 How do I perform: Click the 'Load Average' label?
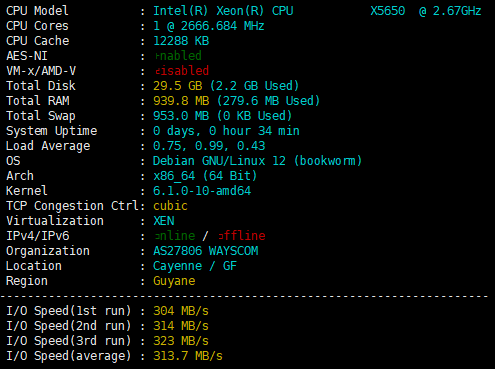tap(48, 146)
